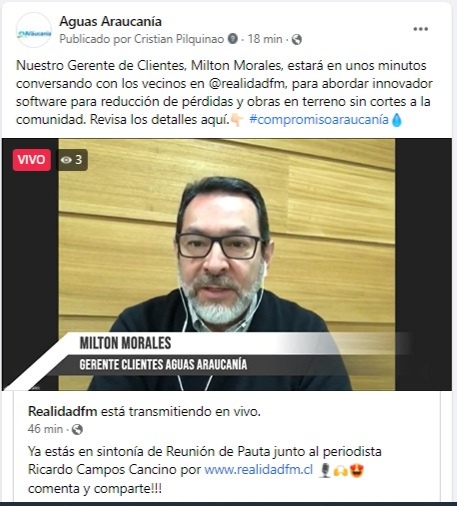Click the heart-eyes emoji in shared post
This screenshot has height=506, width=457.
tap(357, 470)
